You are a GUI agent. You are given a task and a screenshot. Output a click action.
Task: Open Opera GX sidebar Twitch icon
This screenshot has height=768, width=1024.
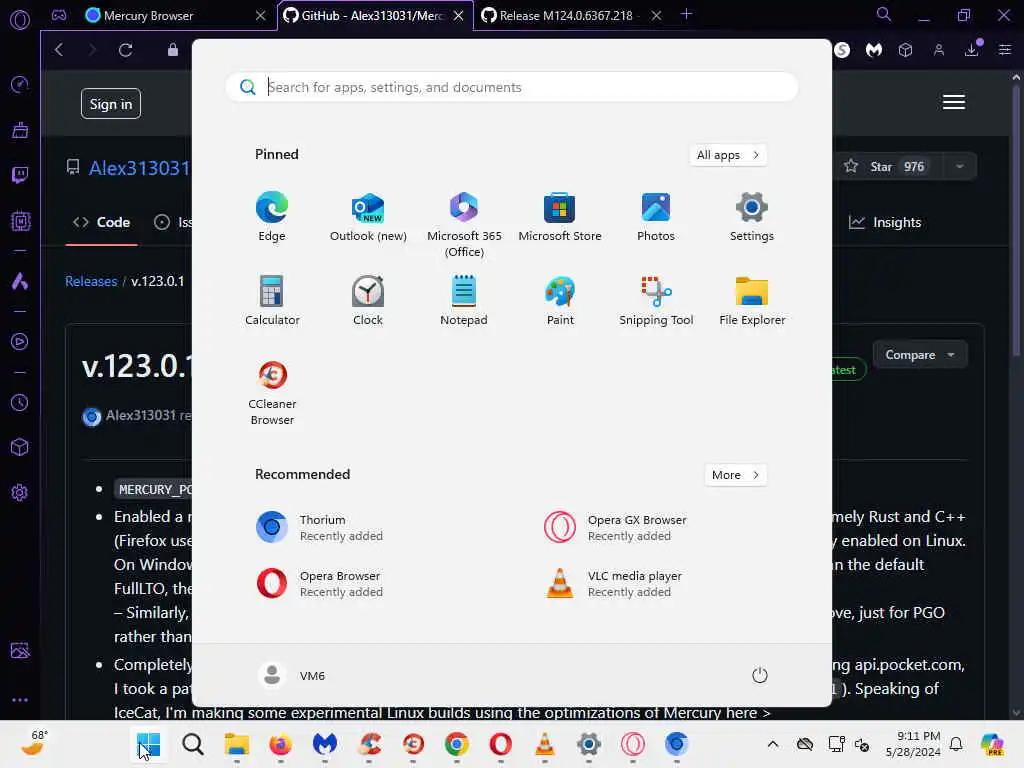20,174
